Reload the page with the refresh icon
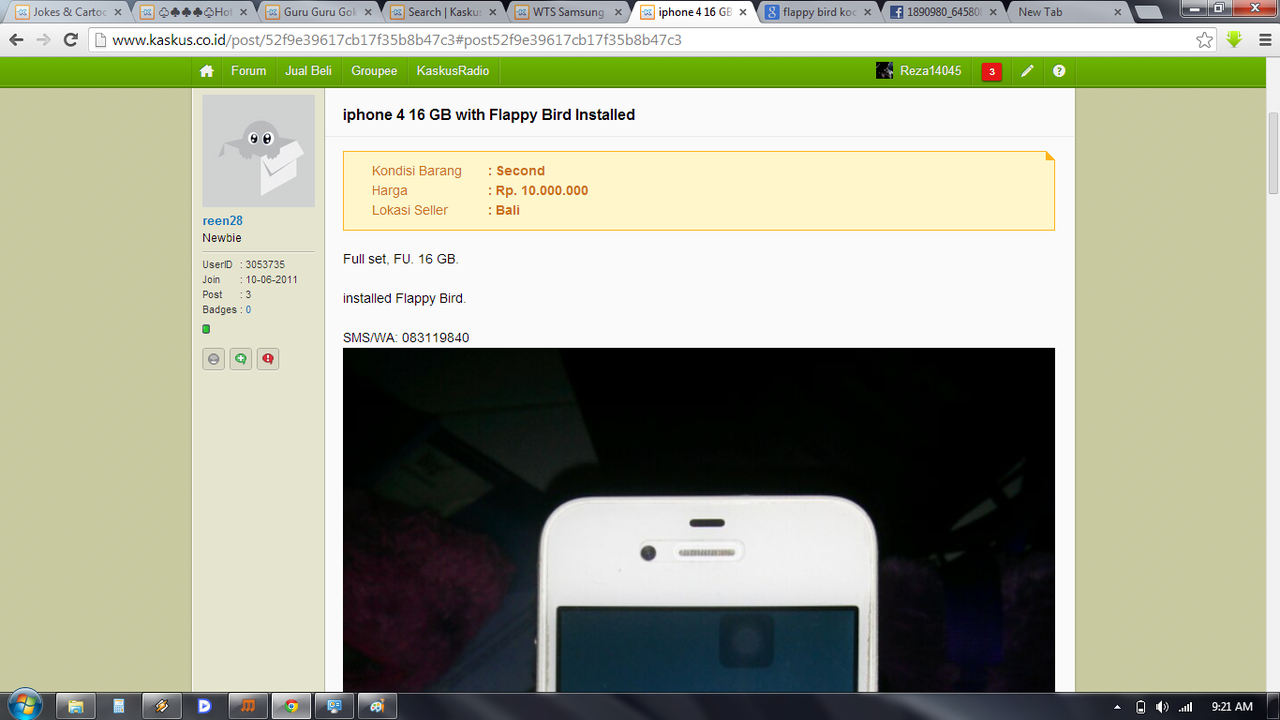Viewport: 1280px width, 720px height. pos(70,40)
